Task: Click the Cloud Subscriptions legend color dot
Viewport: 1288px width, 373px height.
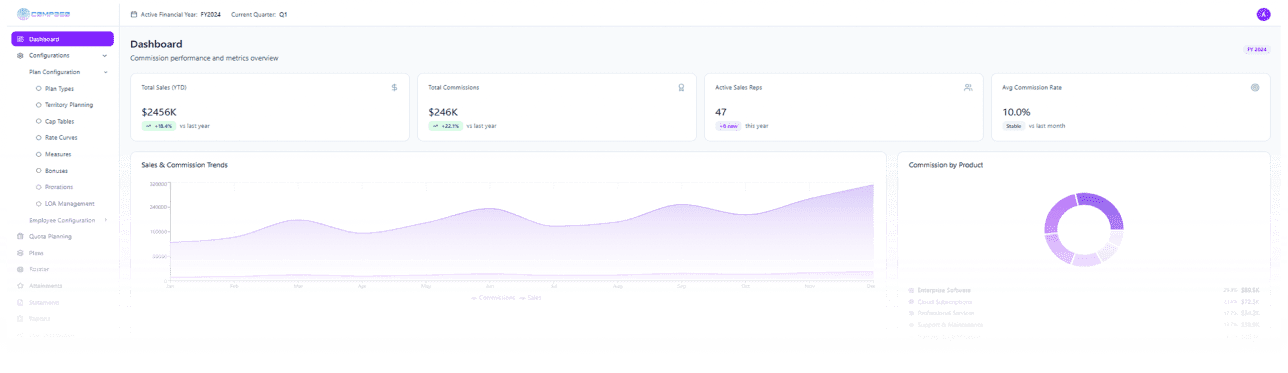Action: coord(911,301)
